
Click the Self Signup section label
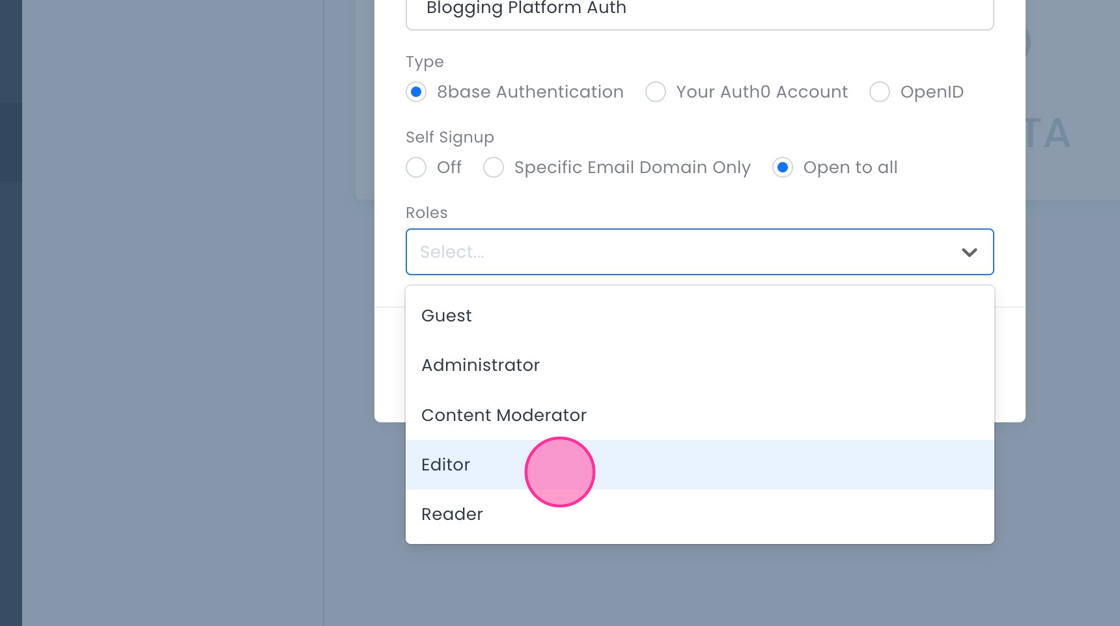pyautogui.click(x=450, y=137)
